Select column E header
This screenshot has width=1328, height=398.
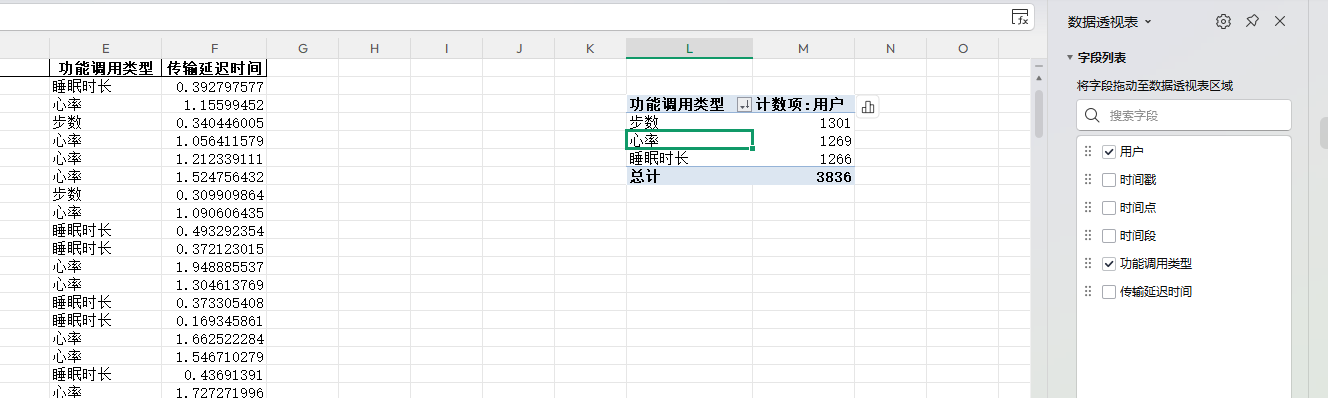tap(105, 48)
